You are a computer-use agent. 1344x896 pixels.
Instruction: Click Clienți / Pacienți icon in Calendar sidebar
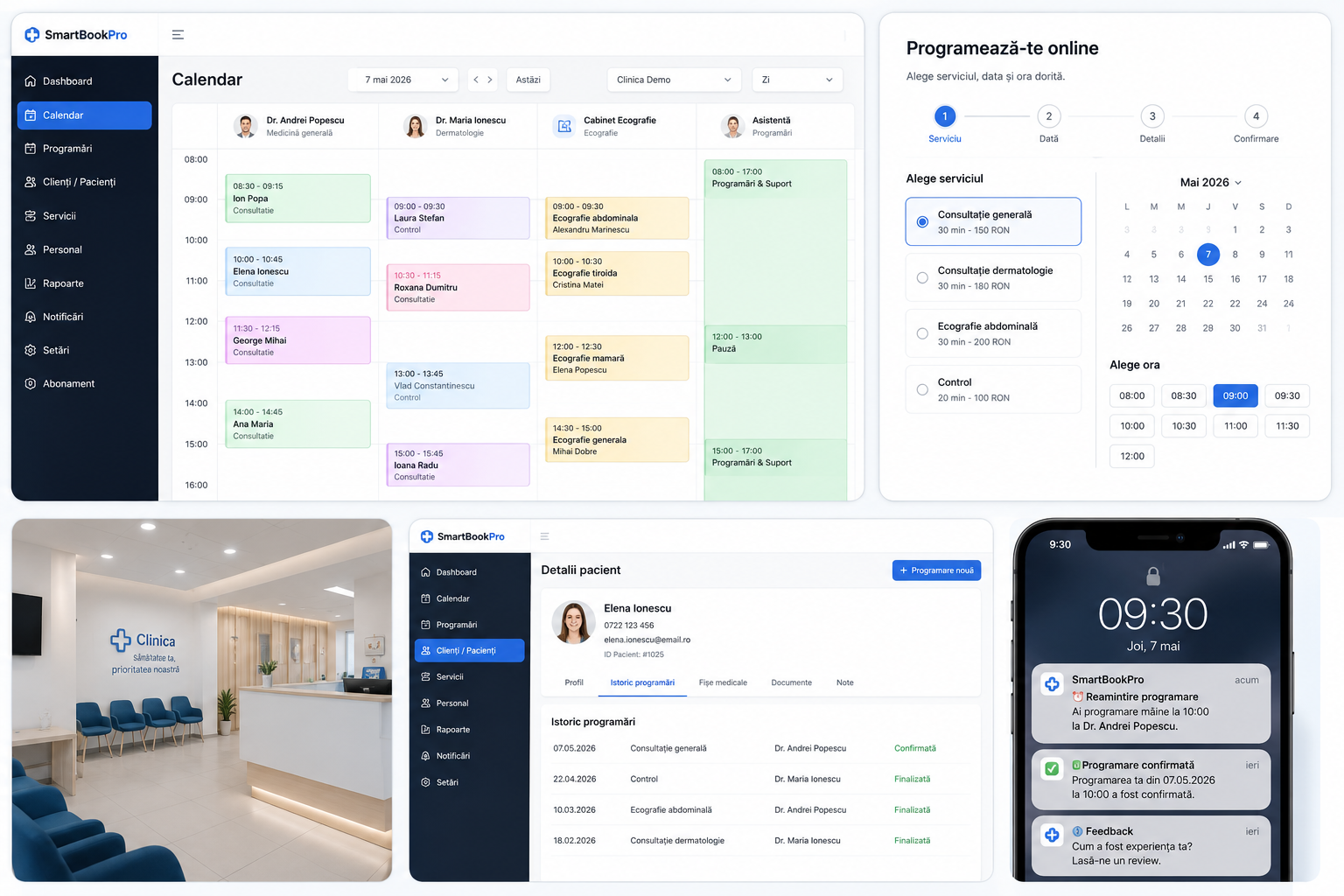pyautogui.click(x=31, y=182)
